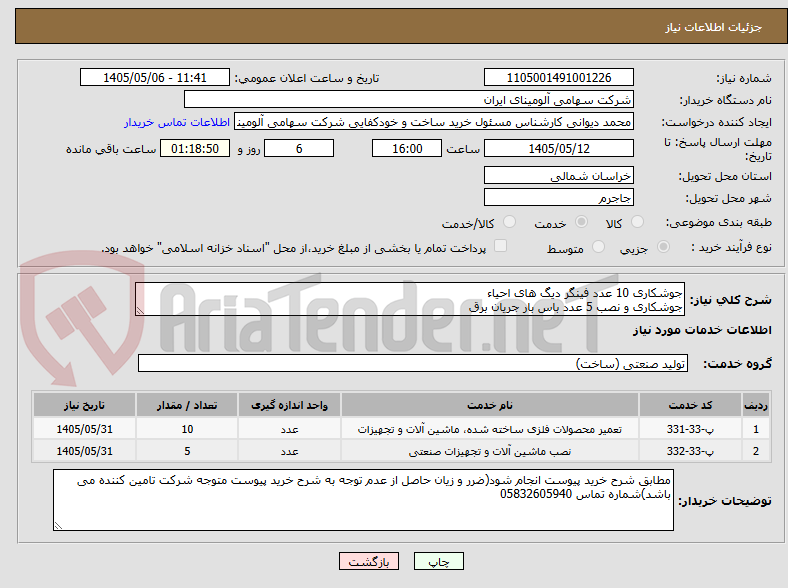Viewport: 788px width, 588px height.
Task: Click the عدد unit cell in row 2
Action: coord(289,451)
